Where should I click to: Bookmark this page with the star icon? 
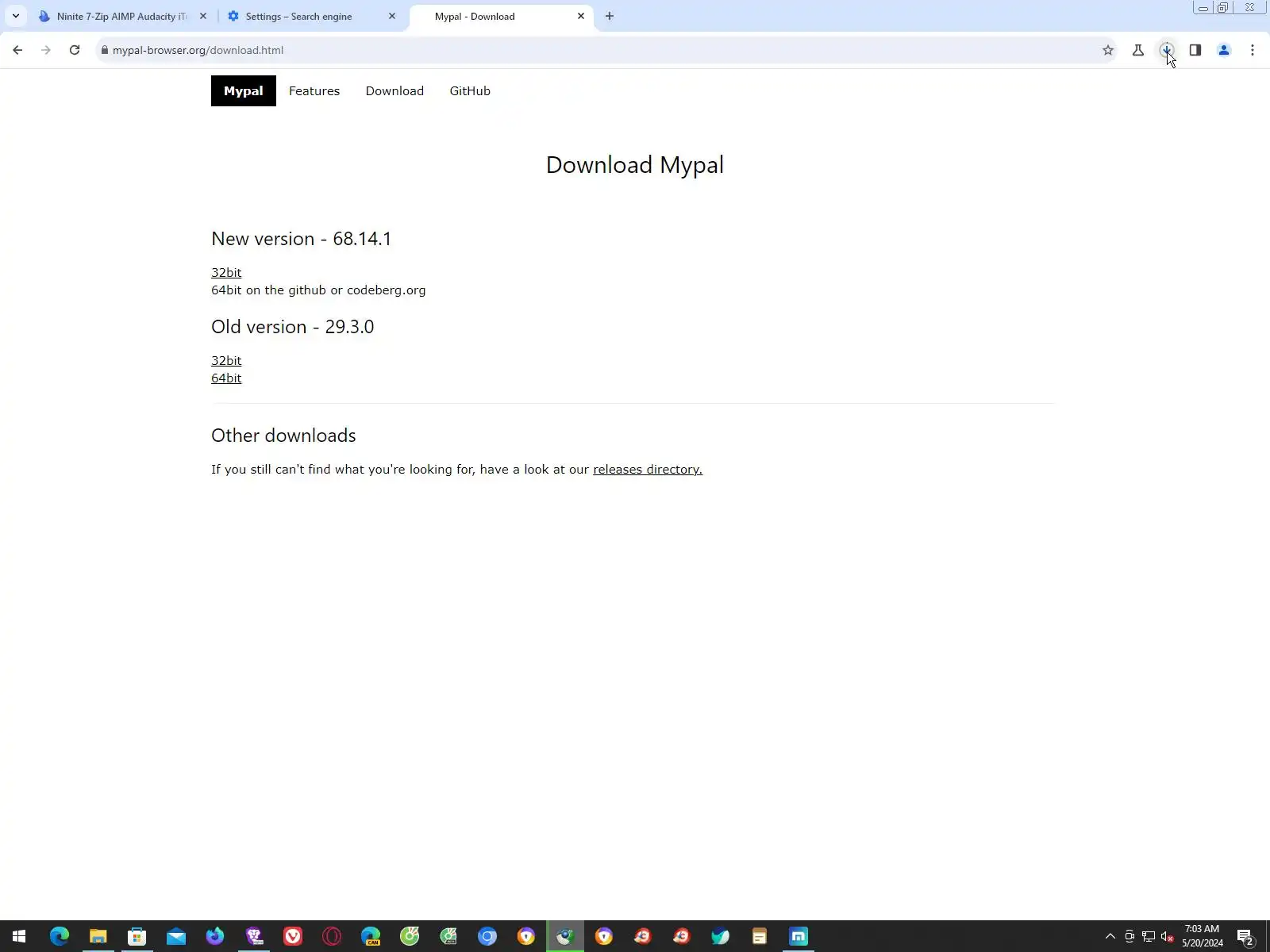pos(1108,50)
